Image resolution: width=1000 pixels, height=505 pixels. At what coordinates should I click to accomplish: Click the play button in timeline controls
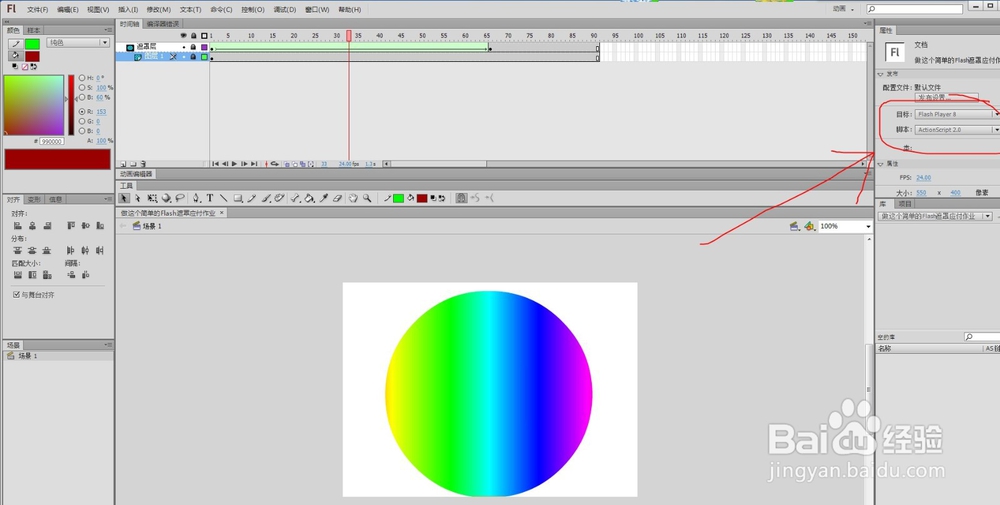[x=234, y=164]
